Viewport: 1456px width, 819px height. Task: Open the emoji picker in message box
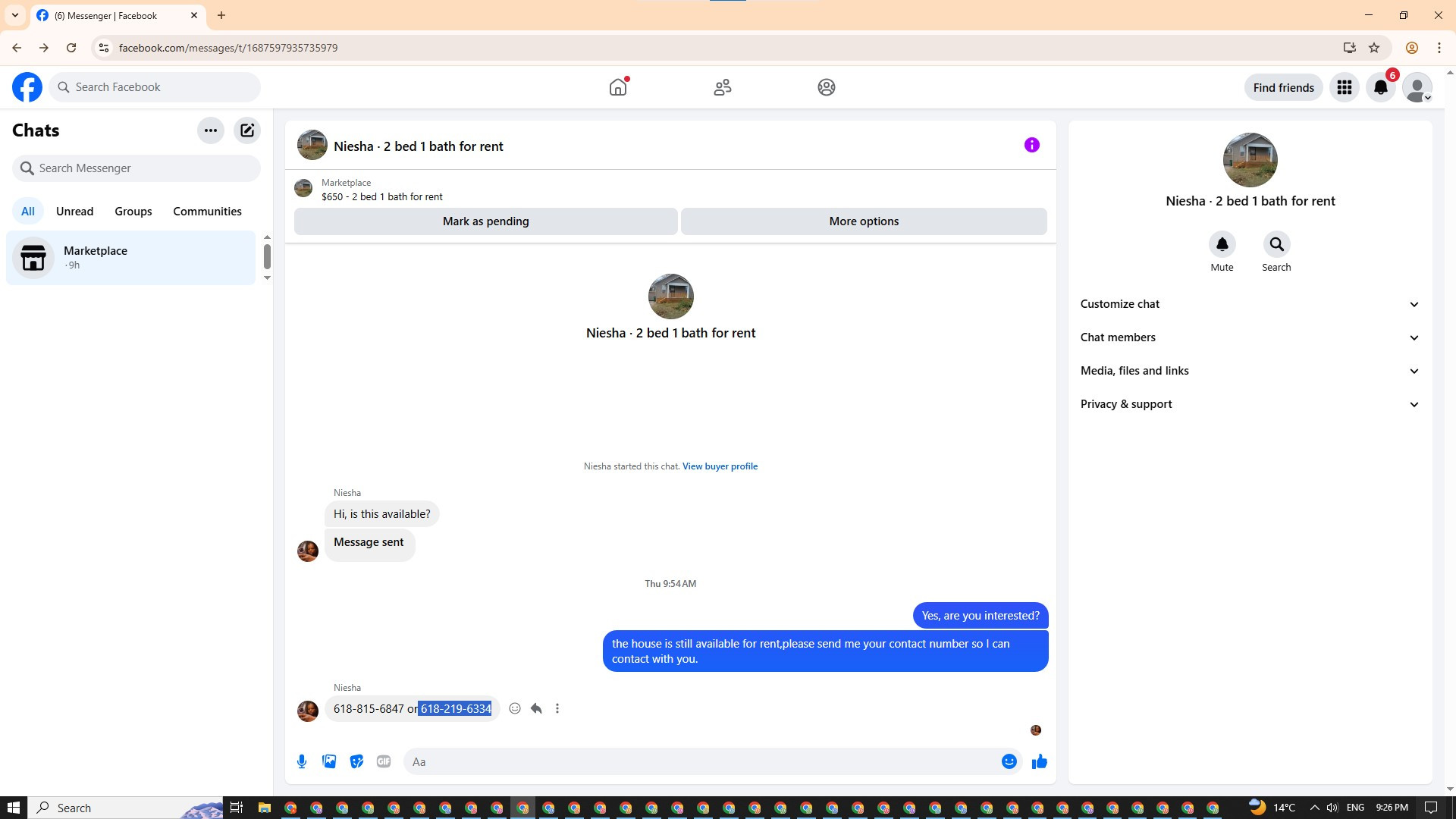tap(1009, 761)
